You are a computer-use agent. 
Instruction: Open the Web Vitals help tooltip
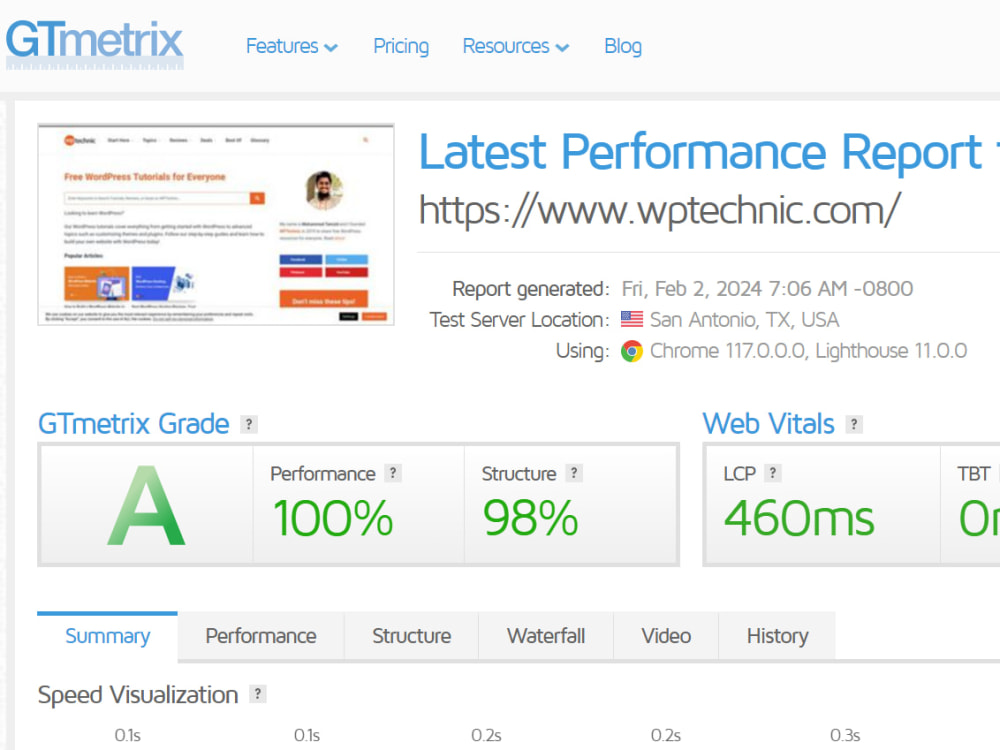click(x=854, y=424)
